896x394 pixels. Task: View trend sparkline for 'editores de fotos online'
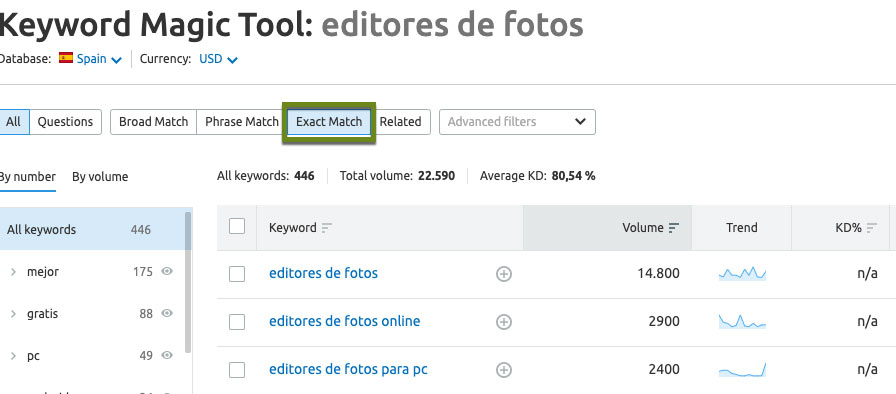coord(742,321)
